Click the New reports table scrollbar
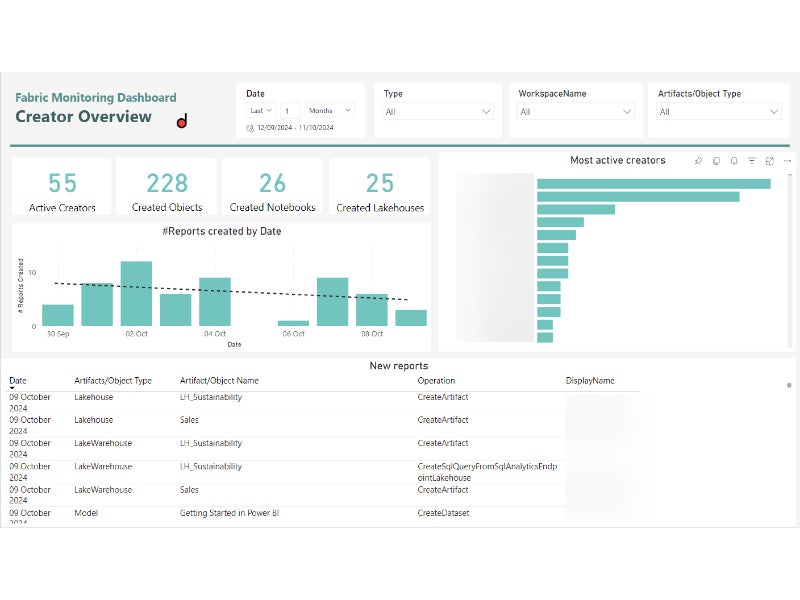This screenshot has width=800, height=600. point(789,385)
